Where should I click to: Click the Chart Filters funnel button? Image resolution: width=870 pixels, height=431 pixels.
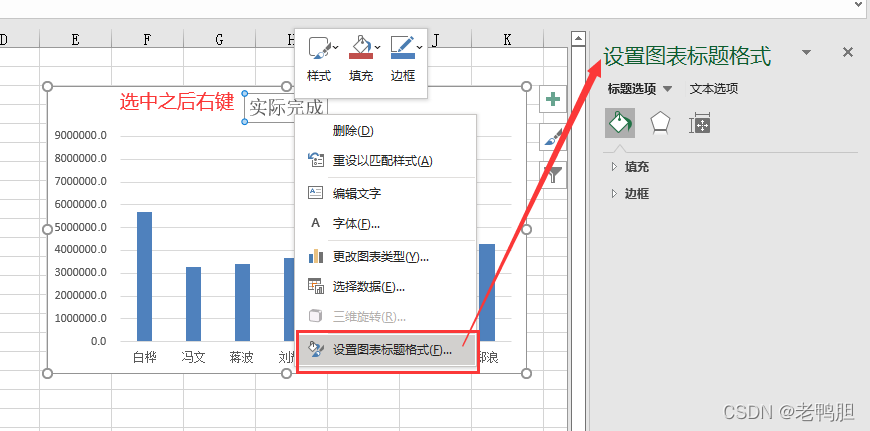[553, 175]
